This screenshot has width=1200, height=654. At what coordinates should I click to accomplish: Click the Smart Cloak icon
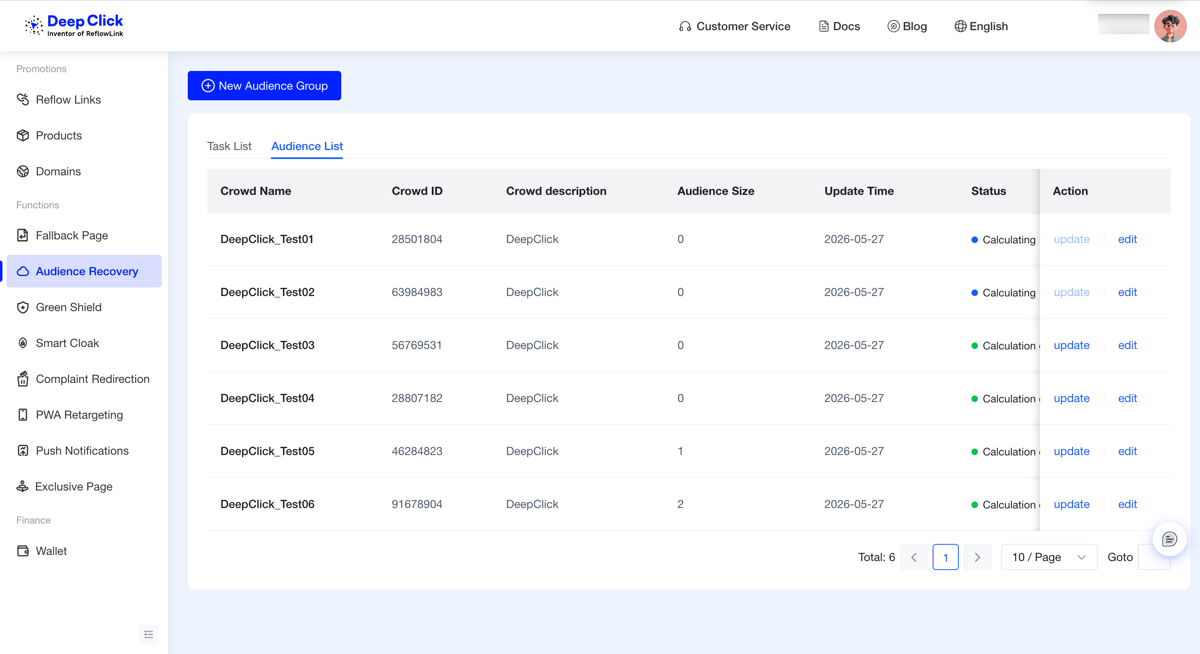[23, 343]
